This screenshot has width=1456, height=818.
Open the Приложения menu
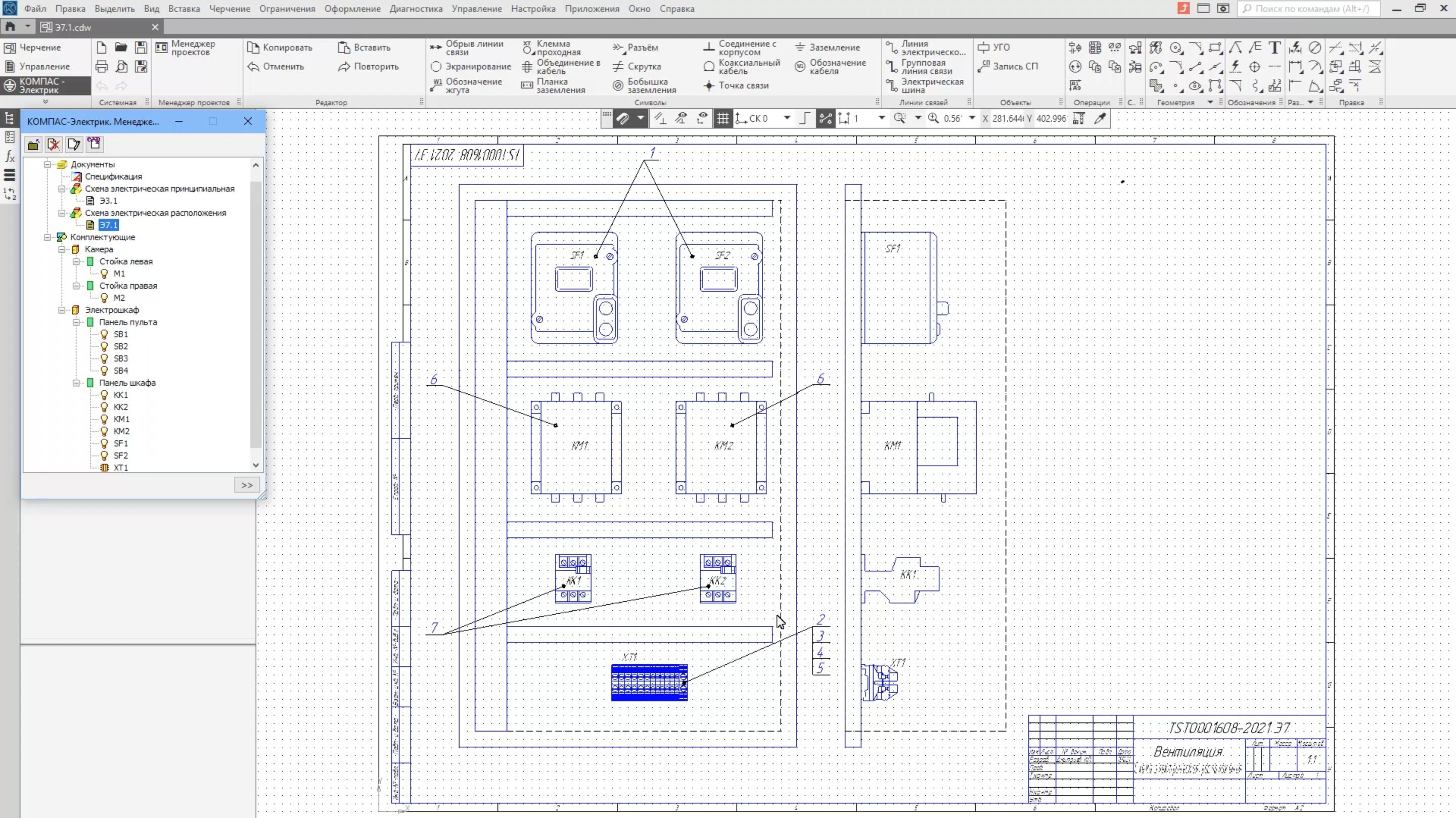pos(592,9)
